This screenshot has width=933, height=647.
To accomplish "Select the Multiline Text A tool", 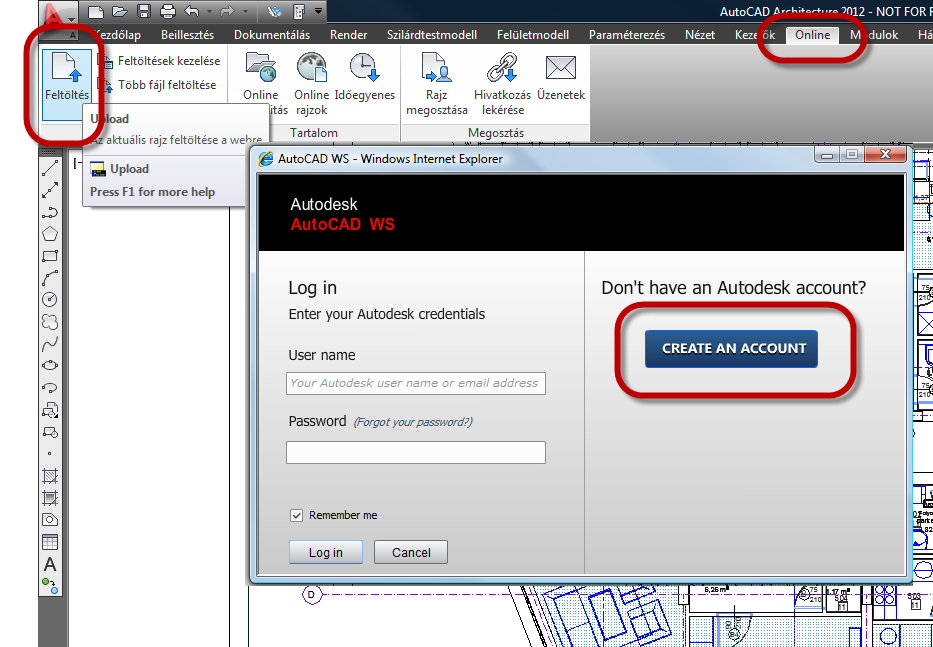I will pos(50,564).
